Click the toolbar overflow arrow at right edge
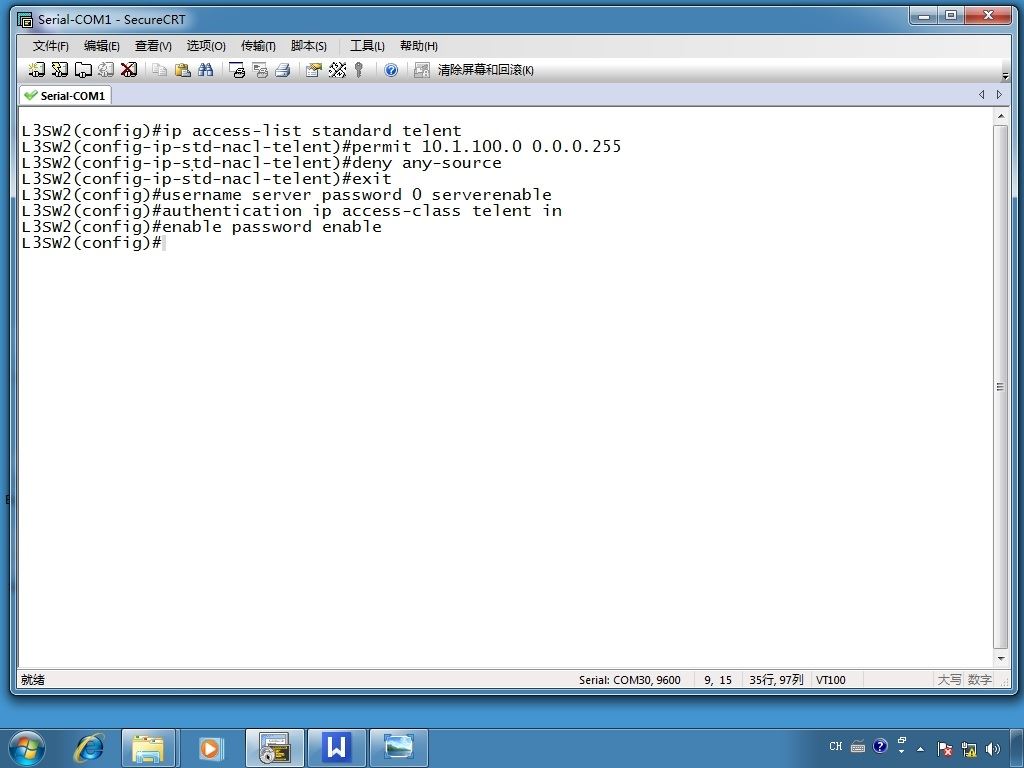Viewport: 1024px width, 768px height. 1005,75
